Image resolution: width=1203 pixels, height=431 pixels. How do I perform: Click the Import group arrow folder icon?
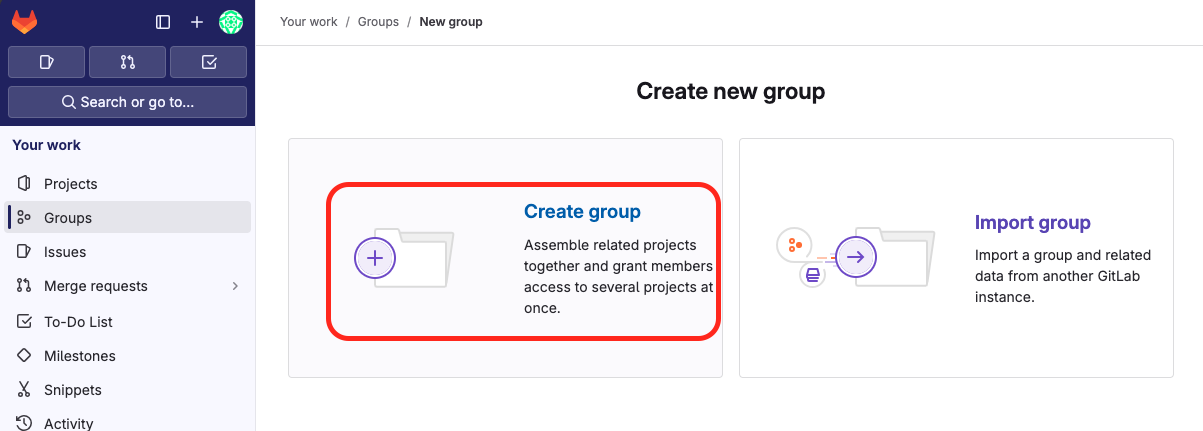tap(855, 257)
